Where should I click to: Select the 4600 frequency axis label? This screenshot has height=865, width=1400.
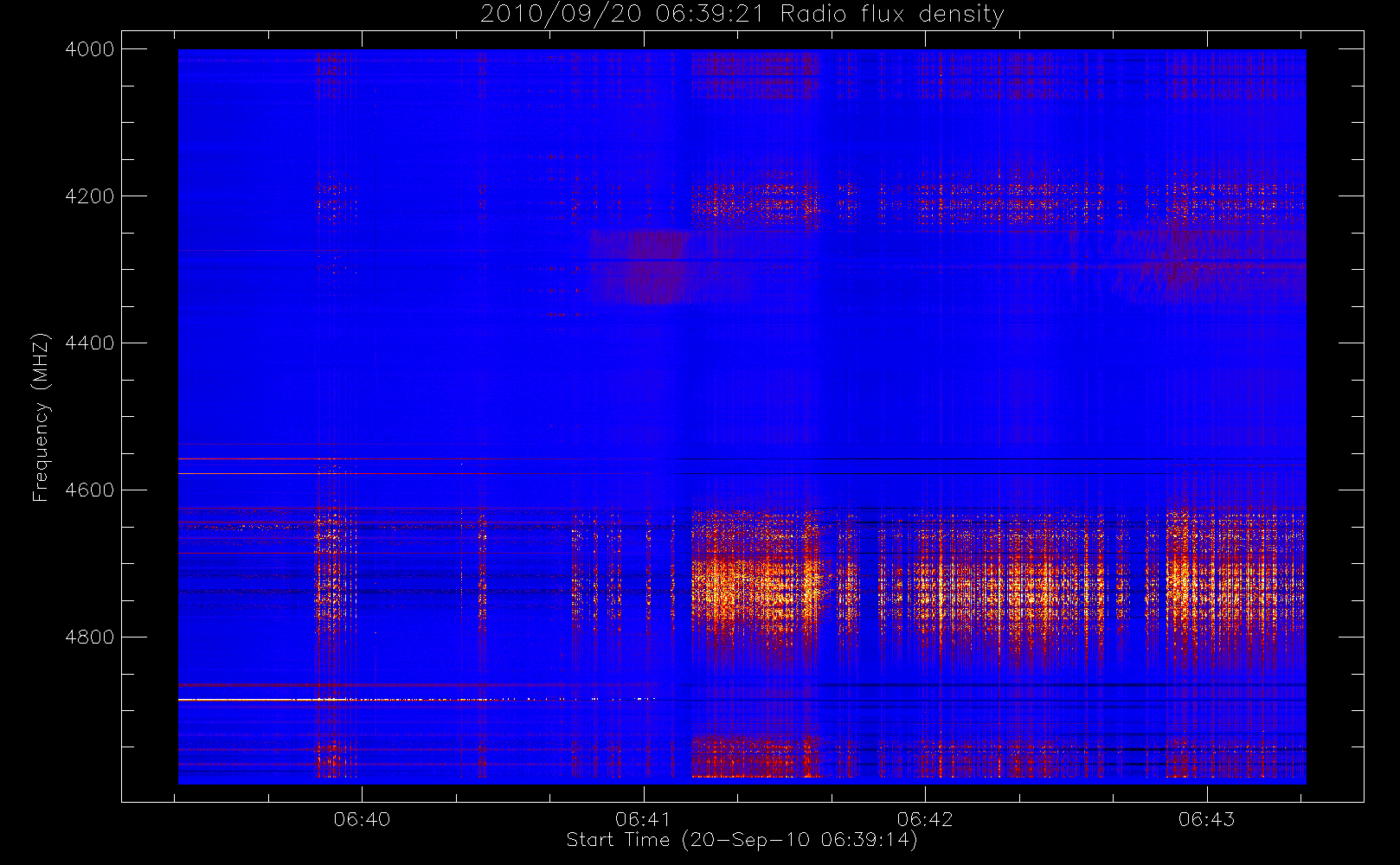pyautogui.click(x=90, y=490)
